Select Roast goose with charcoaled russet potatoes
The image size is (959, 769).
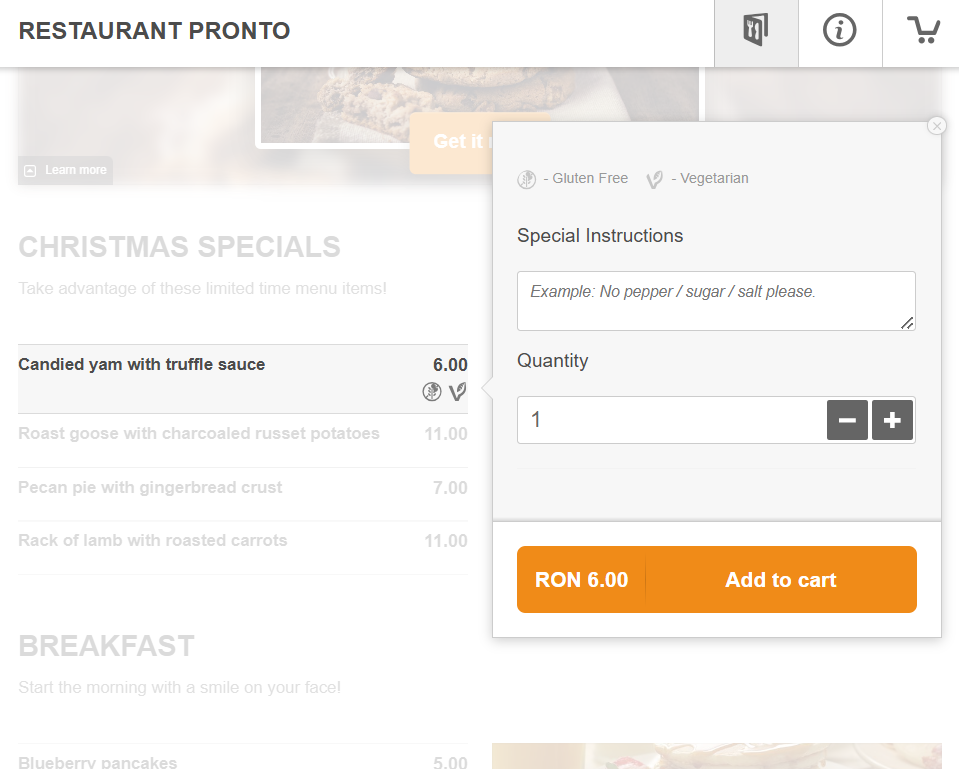(x=199, y=434)
